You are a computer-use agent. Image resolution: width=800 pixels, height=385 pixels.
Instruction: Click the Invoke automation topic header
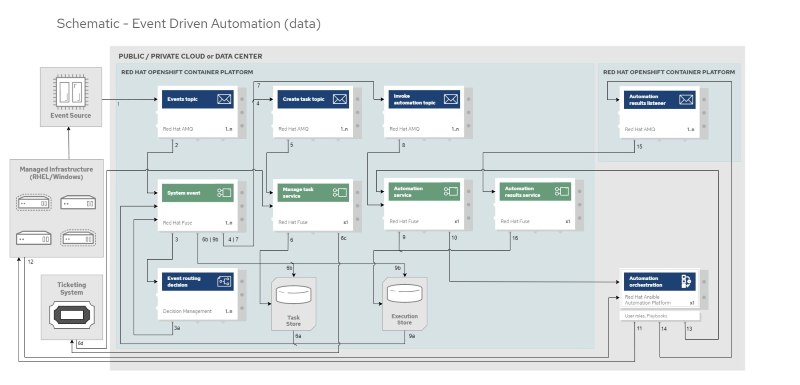point(424,99)
